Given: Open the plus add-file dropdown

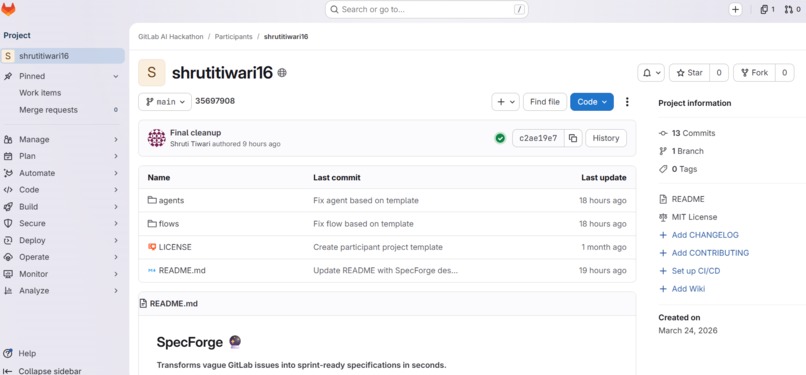Looking at the screenshot, I should [506, 102].
